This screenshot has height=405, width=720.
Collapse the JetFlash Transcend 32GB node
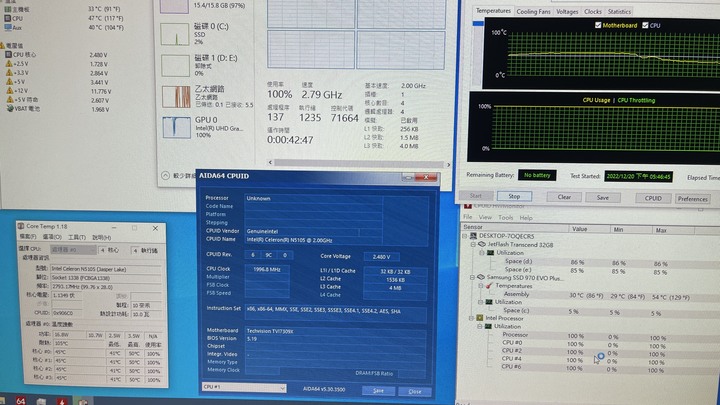pos(473,245)
